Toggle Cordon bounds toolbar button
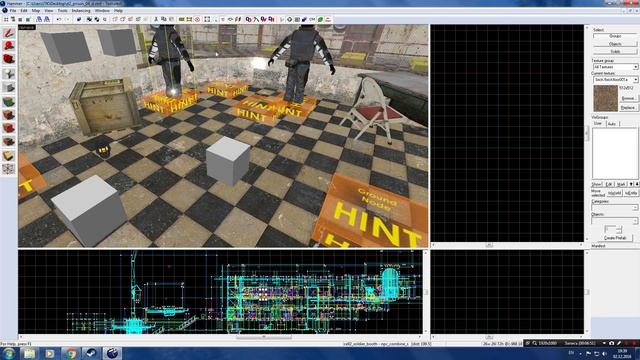The width and height of the screenshot is (640, 360). [181, 19]
